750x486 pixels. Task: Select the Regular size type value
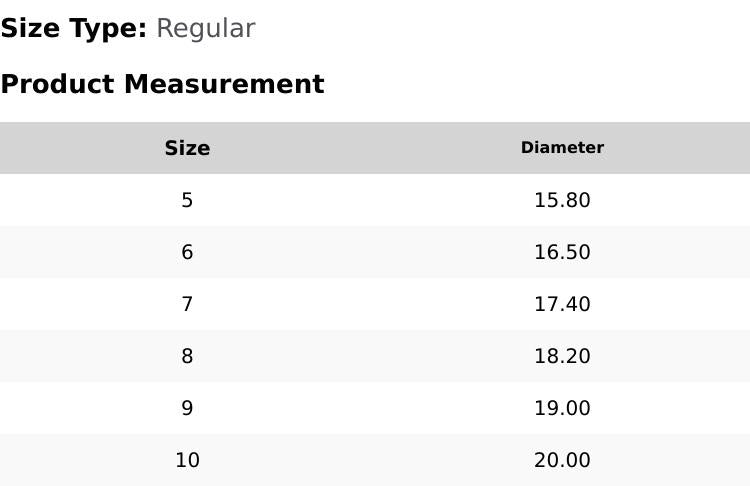tap(205, 29)
